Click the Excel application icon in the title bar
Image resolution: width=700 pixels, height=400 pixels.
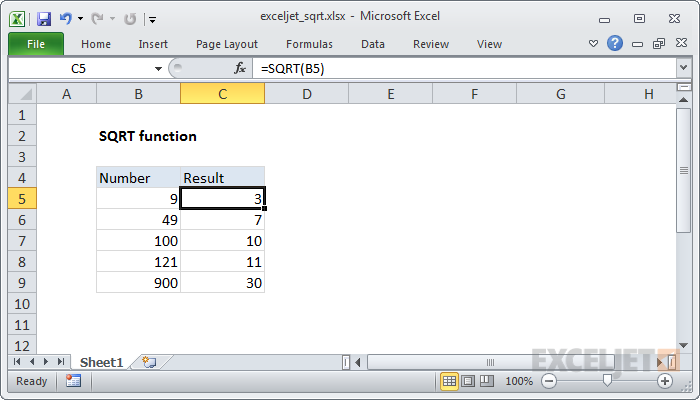17,19
